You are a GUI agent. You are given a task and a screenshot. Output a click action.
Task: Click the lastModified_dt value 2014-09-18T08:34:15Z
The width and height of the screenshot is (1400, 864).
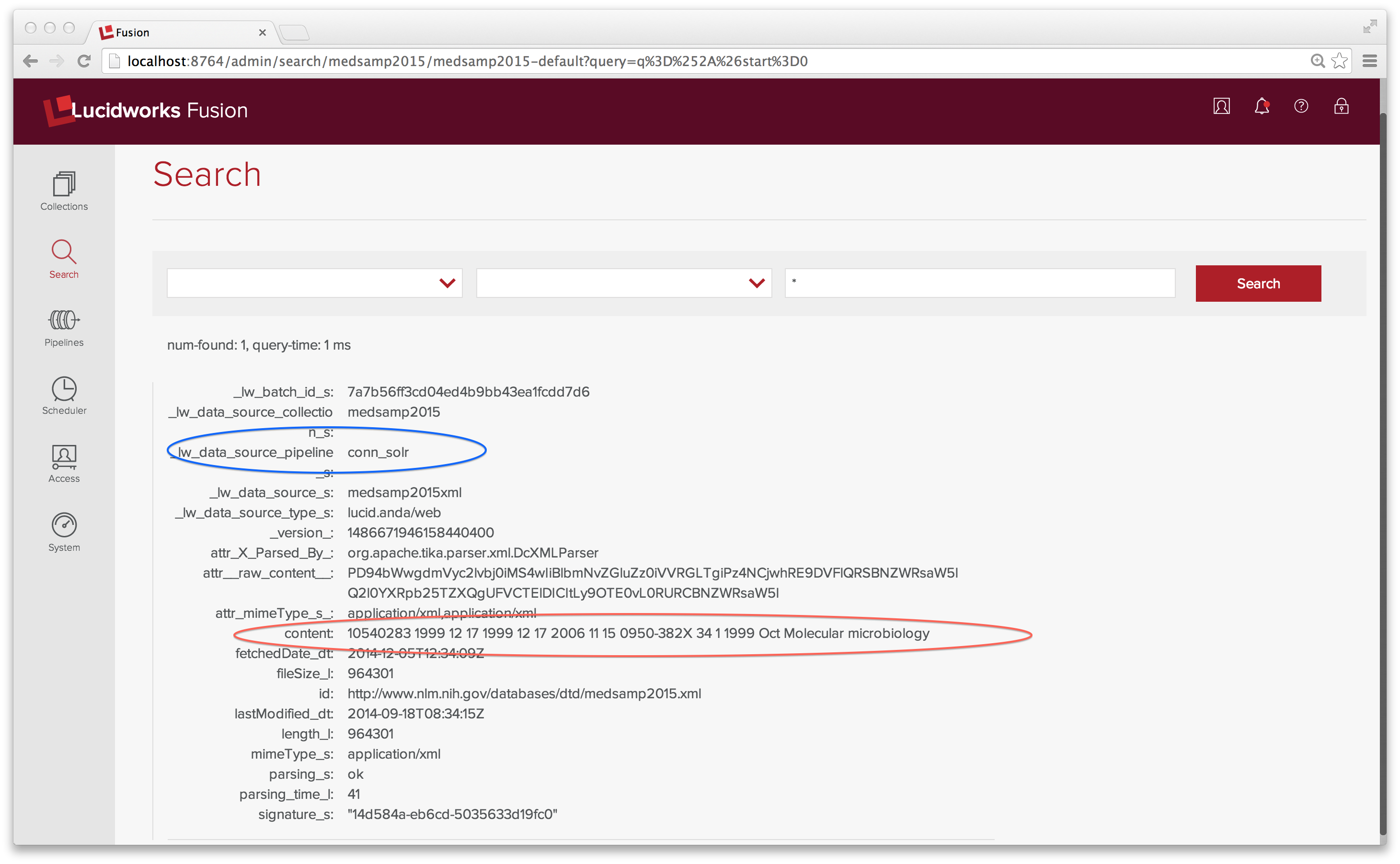(x=415, y=714)
